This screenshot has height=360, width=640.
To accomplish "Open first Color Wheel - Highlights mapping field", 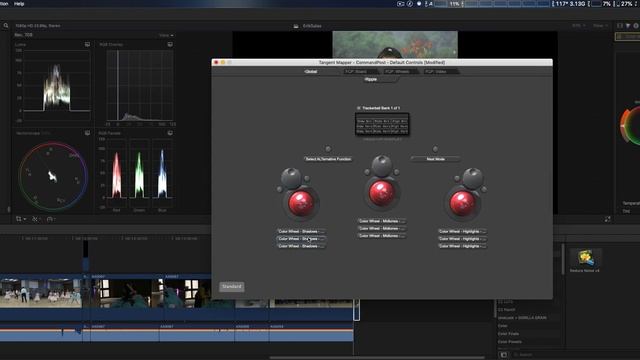I will pyautogui.click(x=462, y=231).
